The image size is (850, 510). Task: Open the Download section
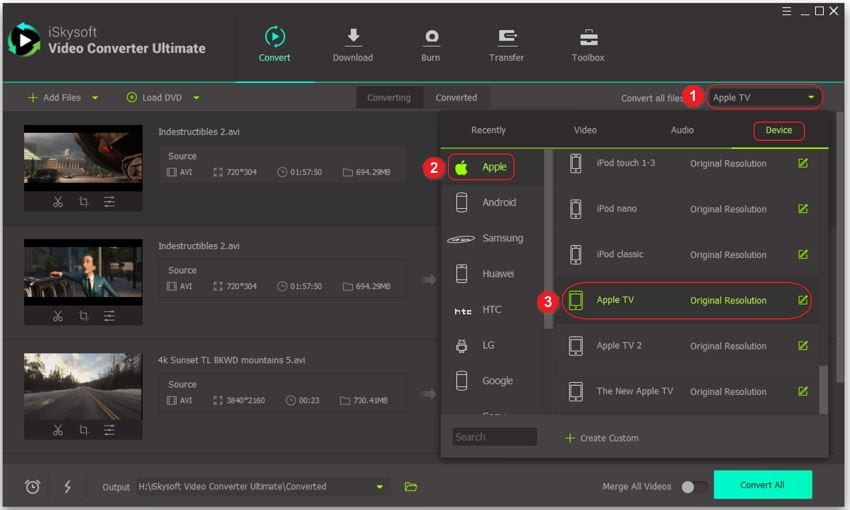(x=353, y=44)
